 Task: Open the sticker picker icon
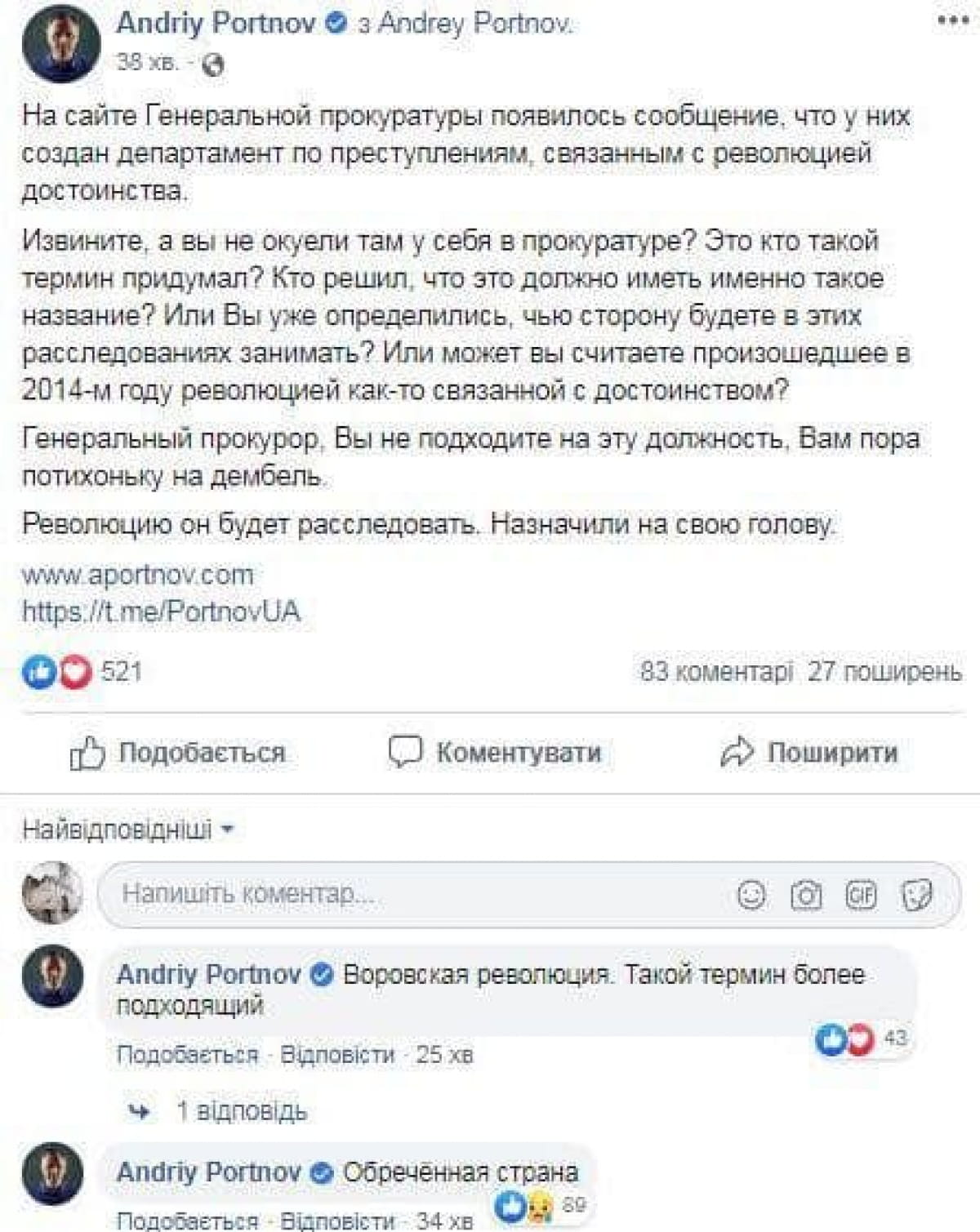tap(916, 895)
